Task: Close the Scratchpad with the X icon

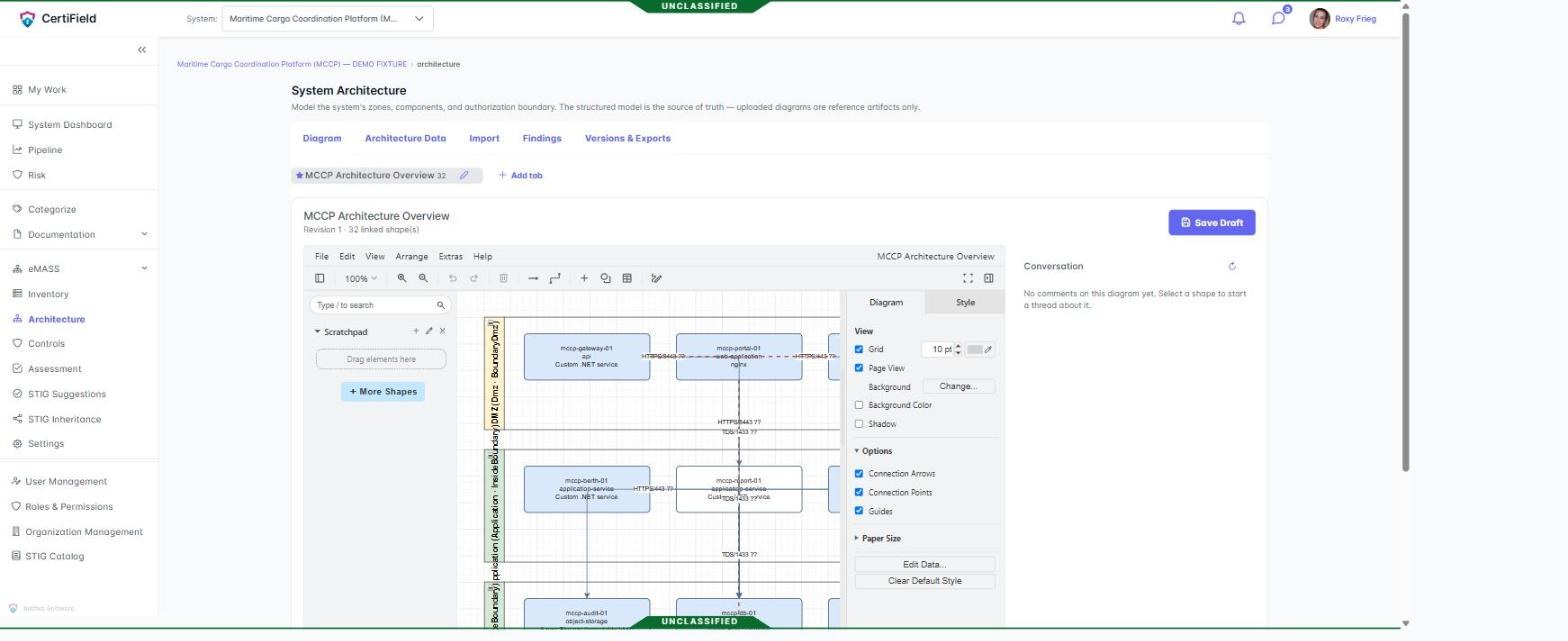Action: click(x=442, y=331)
